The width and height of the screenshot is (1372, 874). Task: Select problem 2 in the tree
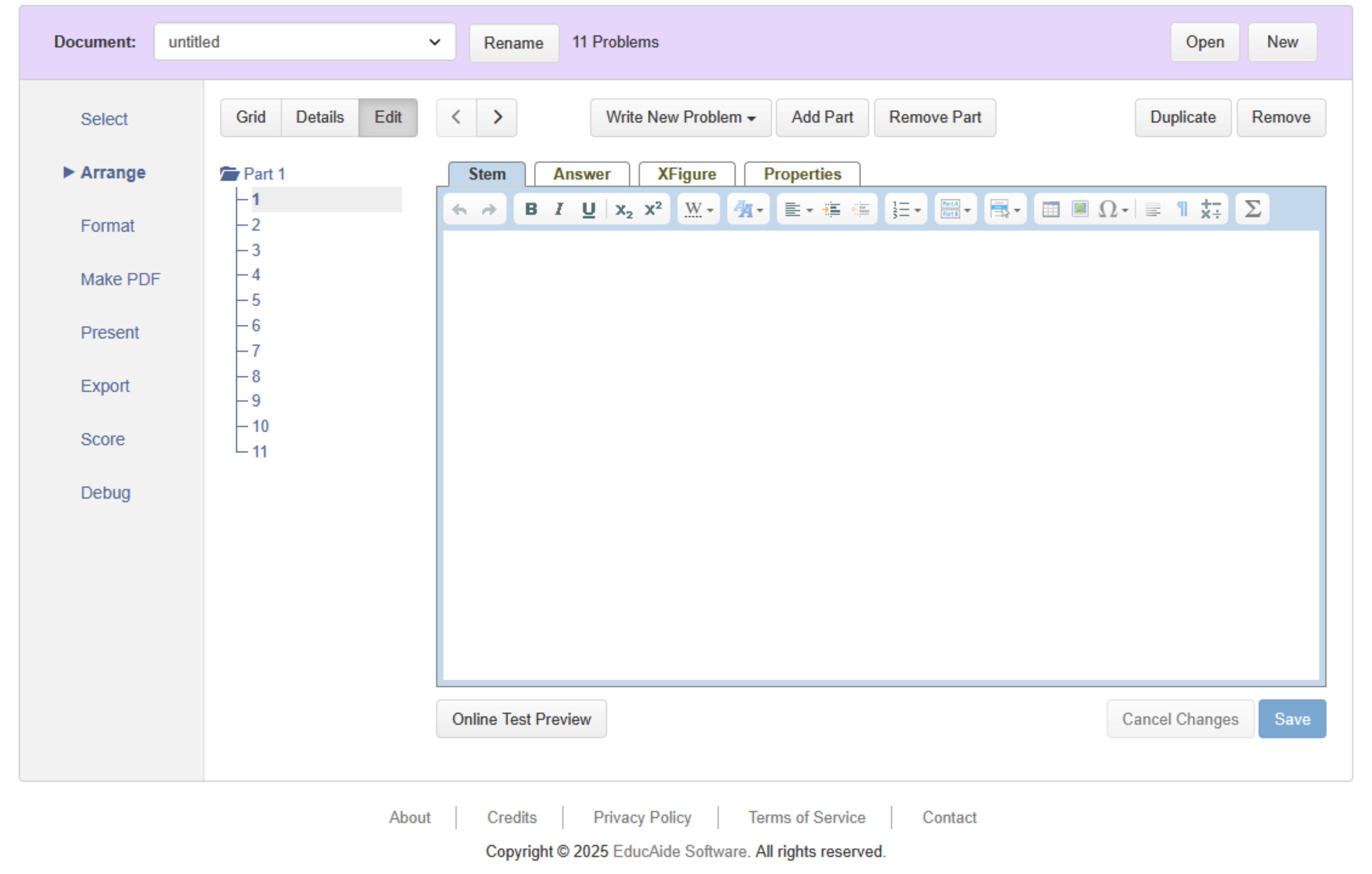[x=256, y=225]
